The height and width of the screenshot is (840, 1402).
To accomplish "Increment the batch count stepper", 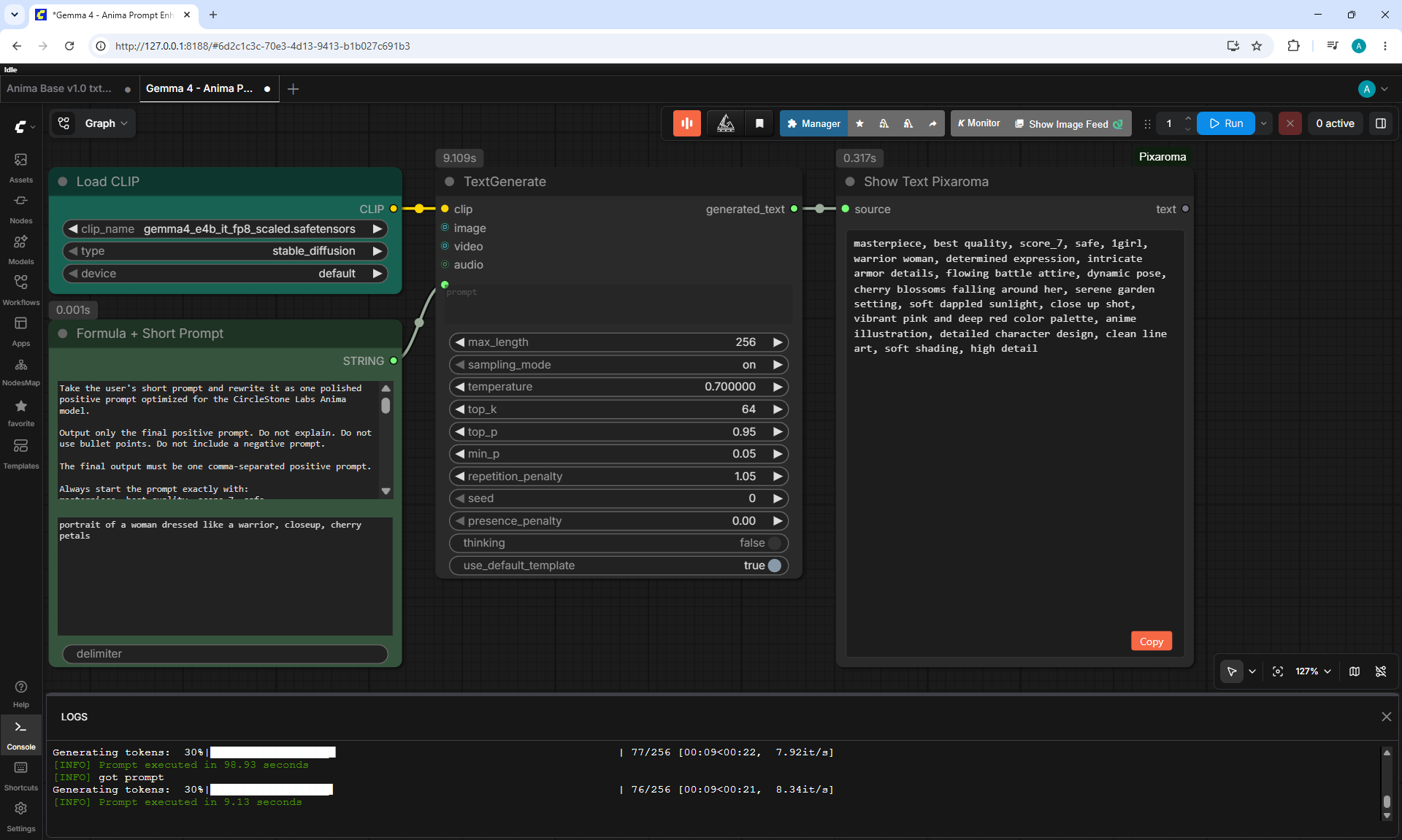I will (x=1188, y=118).
